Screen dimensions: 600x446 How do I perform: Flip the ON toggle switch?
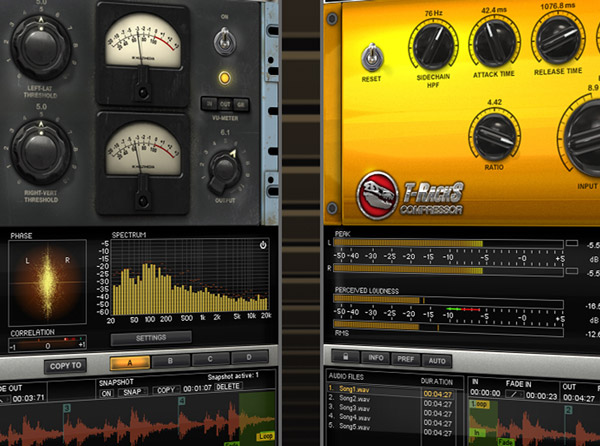(225, 42)
